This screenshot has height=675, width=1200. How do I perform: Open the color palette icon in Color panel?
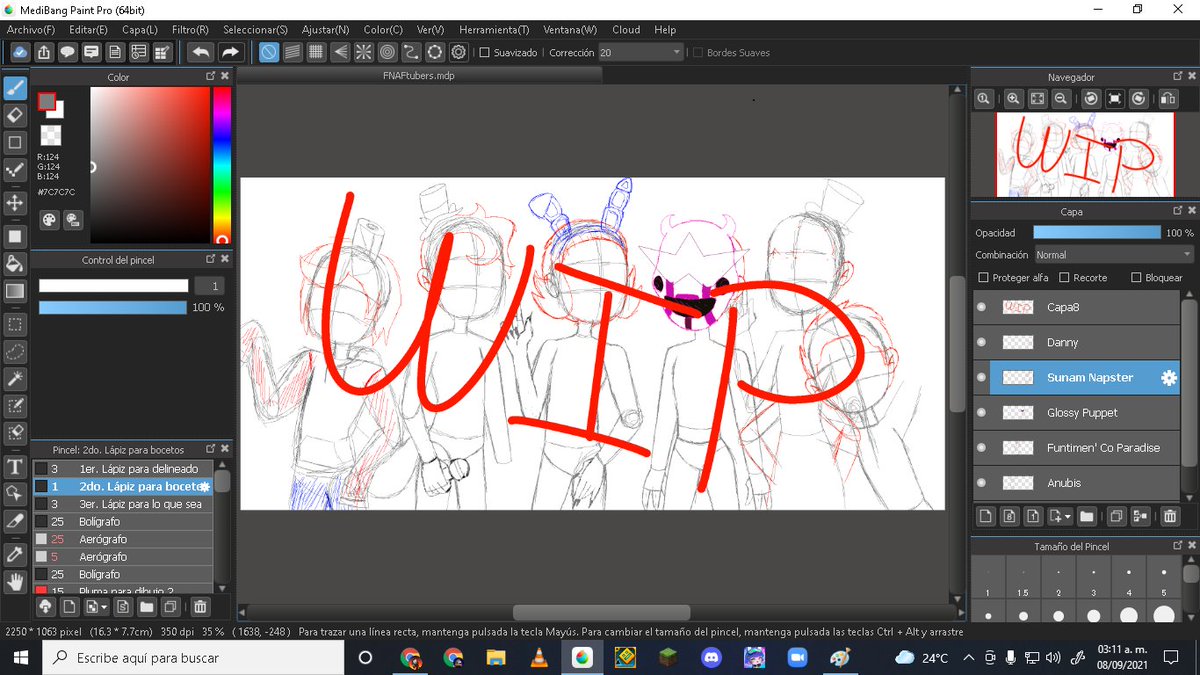(x=49, y=219)
